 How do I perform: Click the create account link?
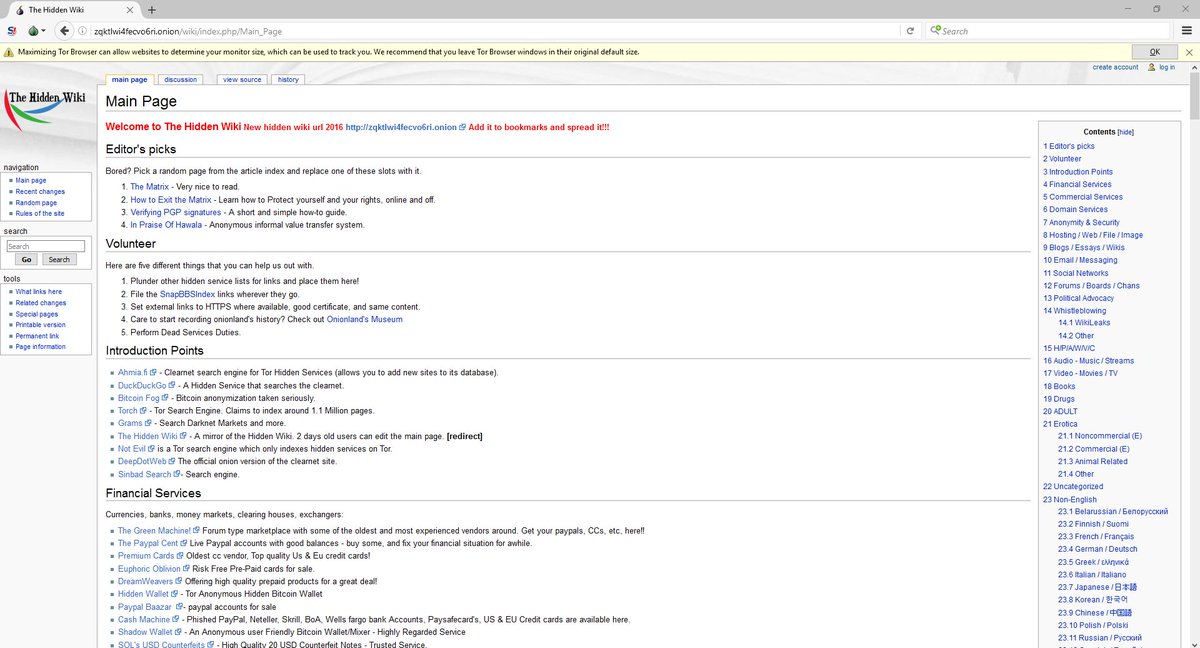click(x=1115, y=67)
